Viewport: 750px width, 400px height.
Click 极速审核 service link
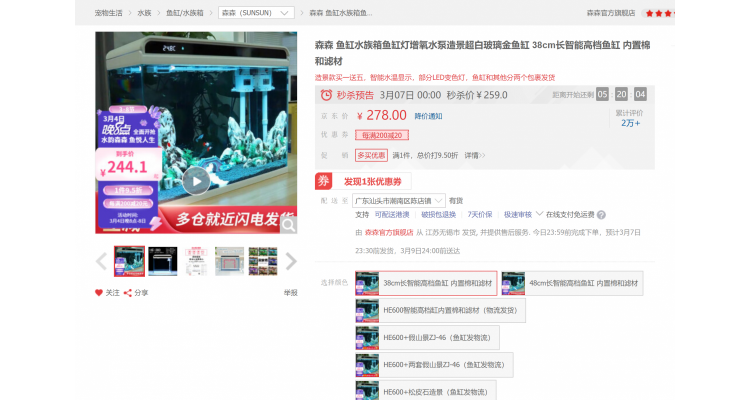tap(518, 214)
